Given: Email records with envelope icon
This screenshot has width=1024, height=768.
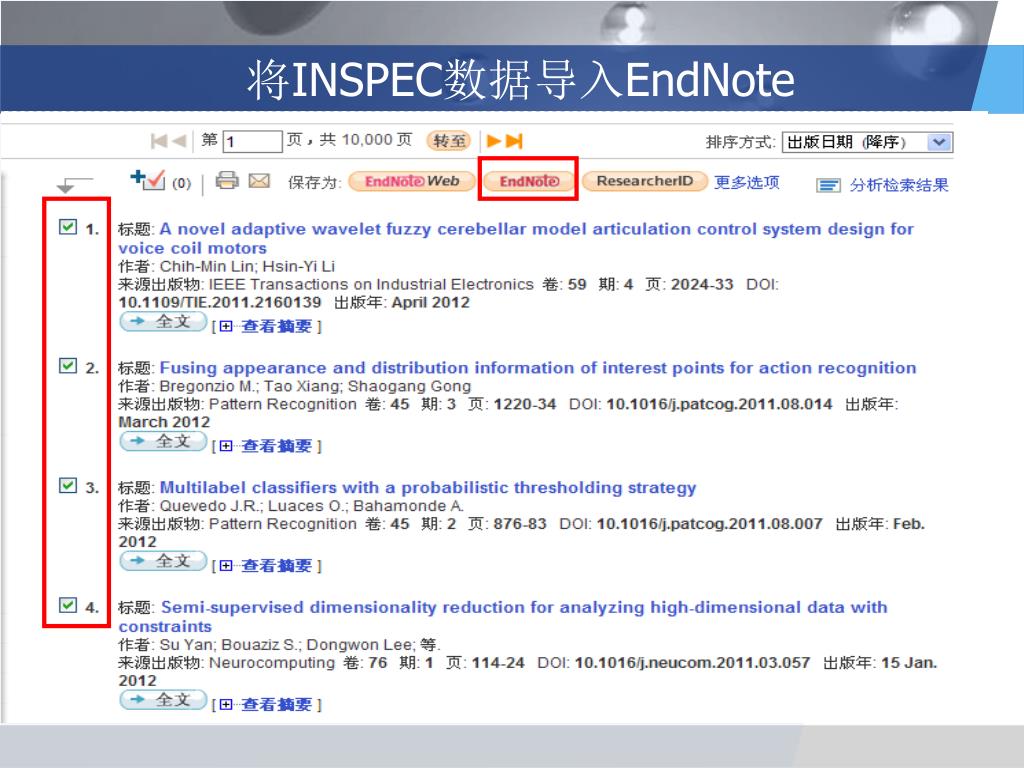Looking at the screenshot, I should pos(259,181).
